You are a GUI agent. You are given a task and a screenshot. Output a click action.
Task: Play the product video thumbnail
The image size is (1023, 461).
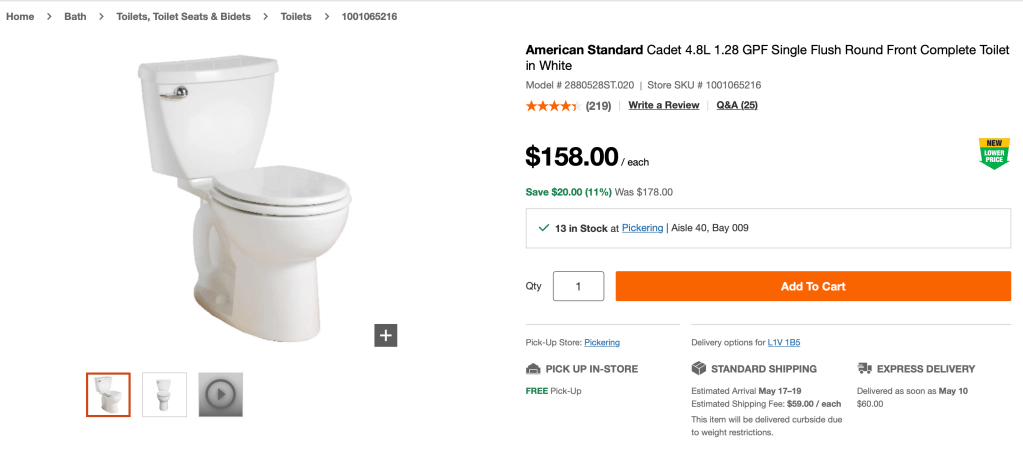click(220, 394)
